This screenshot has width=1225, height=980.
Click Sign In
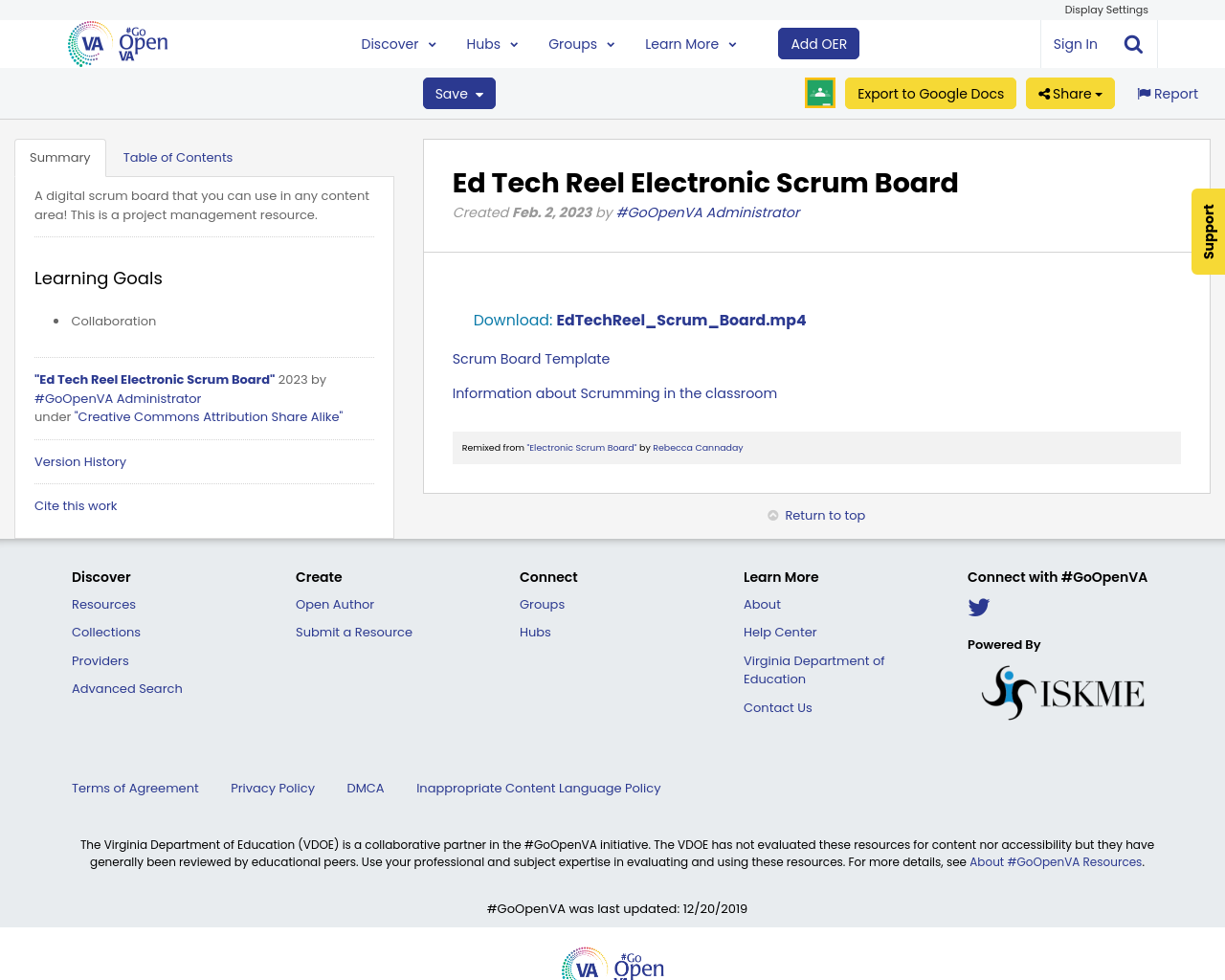[1075, 42]
